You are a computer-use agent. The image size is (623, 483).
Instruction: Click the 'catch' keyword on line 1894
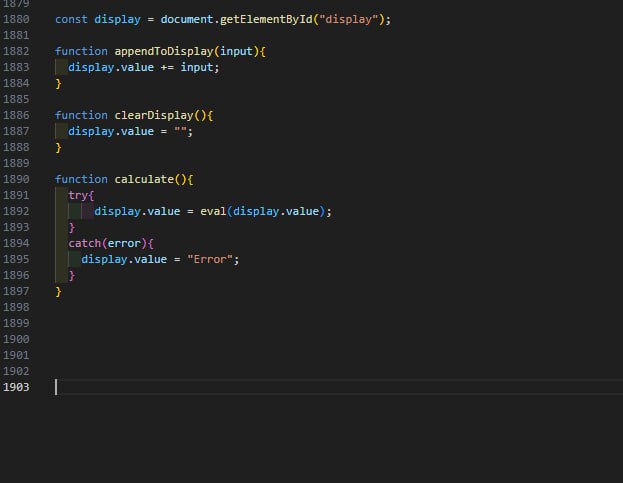coord(84,243)
